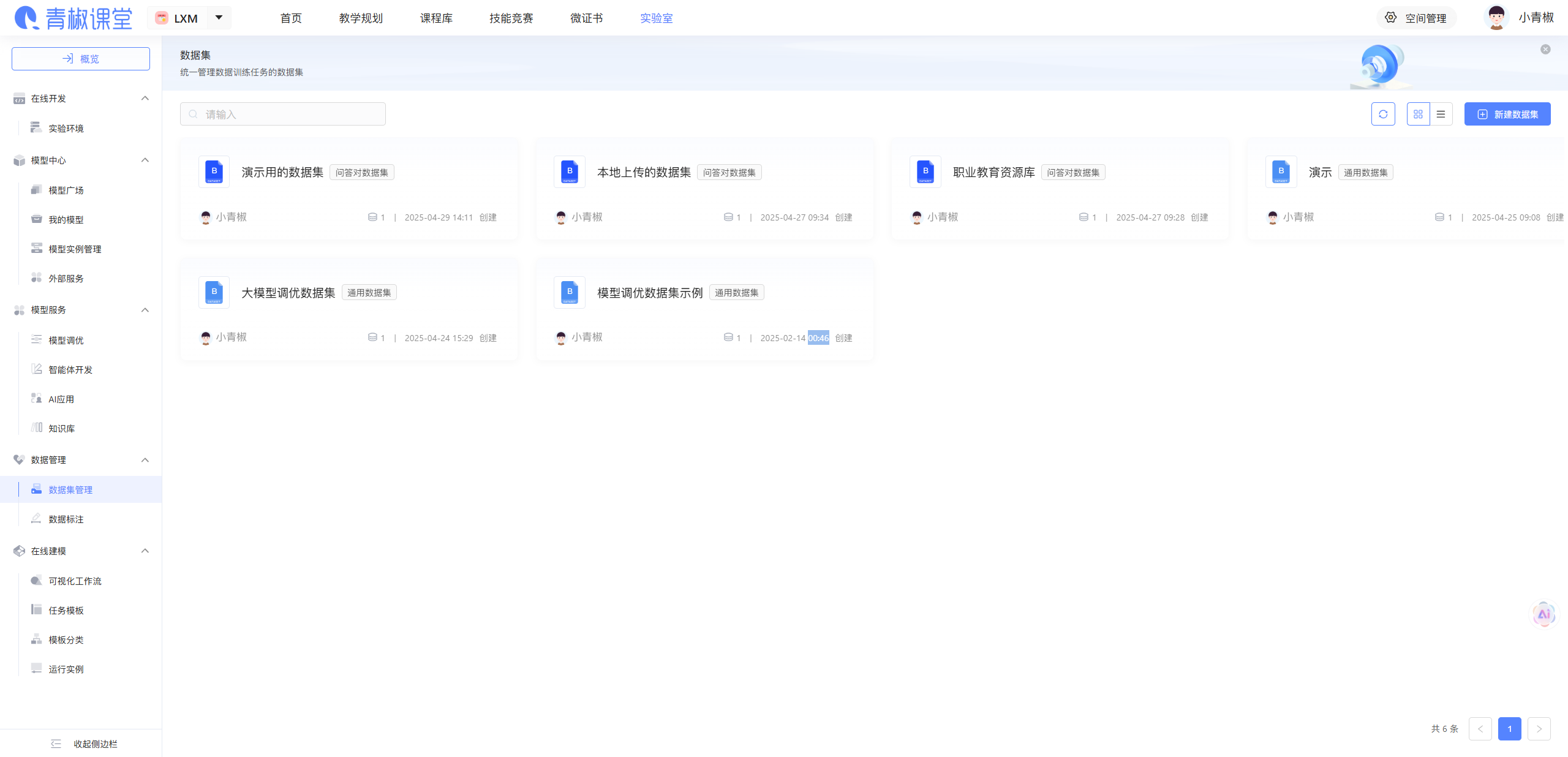This screenshot has width=1568, height=757.
Task: Open 模型广场 in sidebar
Action: tap(66, 190)
